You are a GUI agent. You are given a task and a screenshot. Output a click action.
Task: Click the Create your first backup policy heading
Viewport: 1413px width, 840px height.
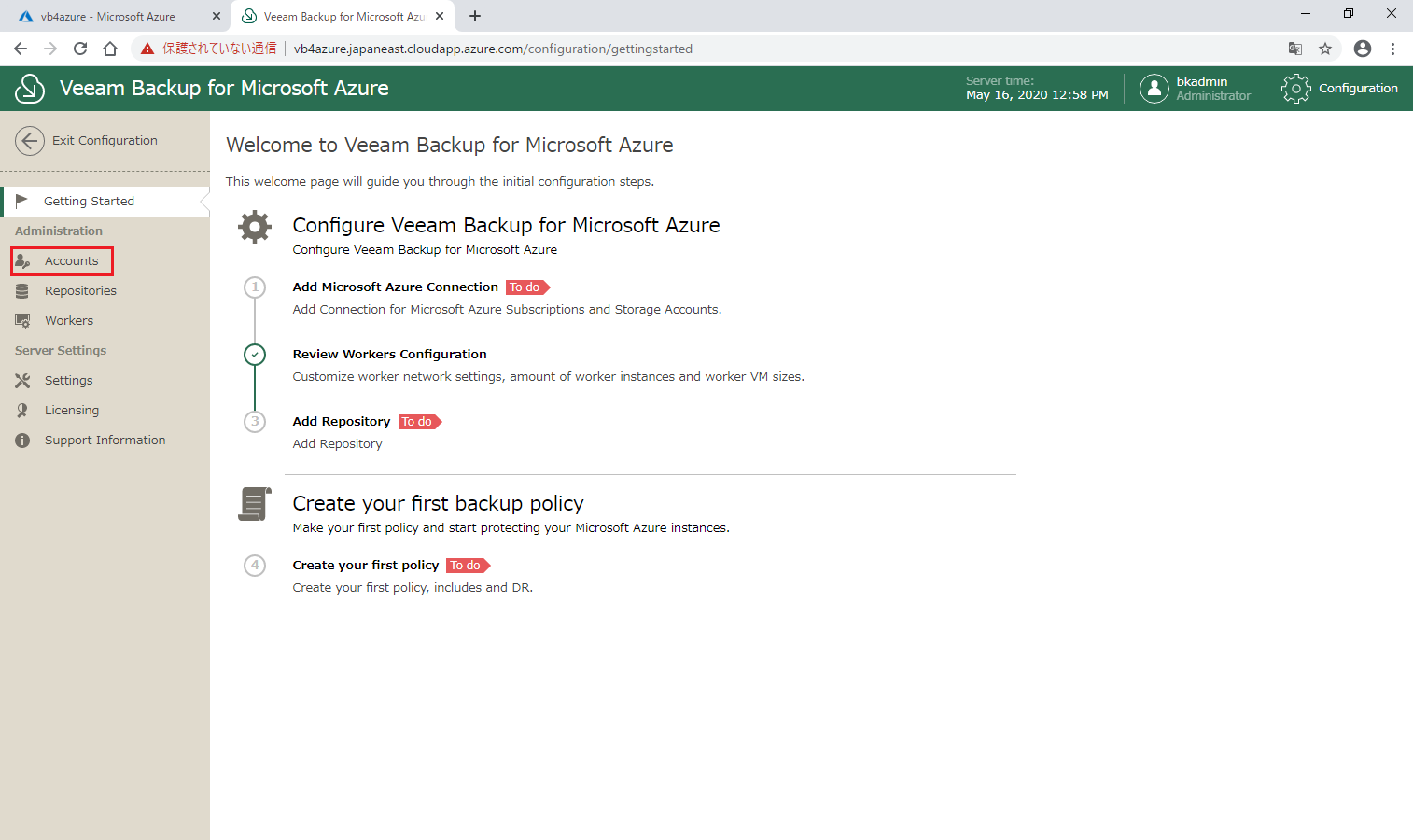pyautogui.click(x=438, y=504)
